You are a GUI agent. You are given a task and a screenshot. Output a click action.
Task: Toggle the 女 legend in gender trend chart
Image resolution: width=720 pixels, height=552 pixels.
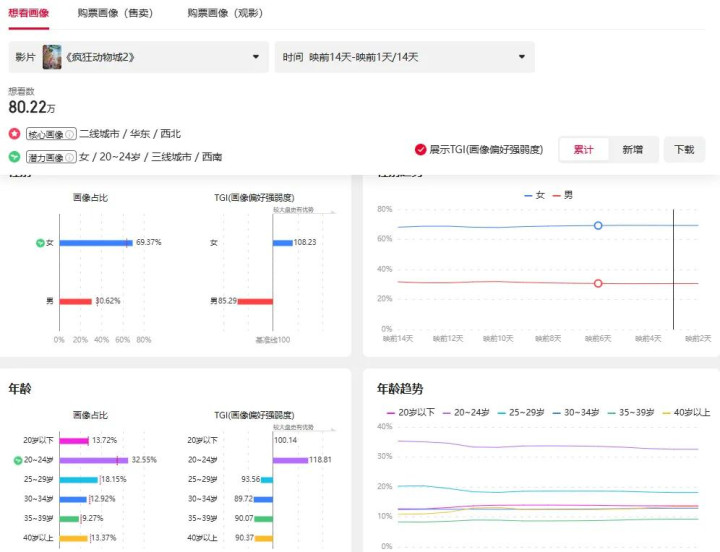click(534, 195)
